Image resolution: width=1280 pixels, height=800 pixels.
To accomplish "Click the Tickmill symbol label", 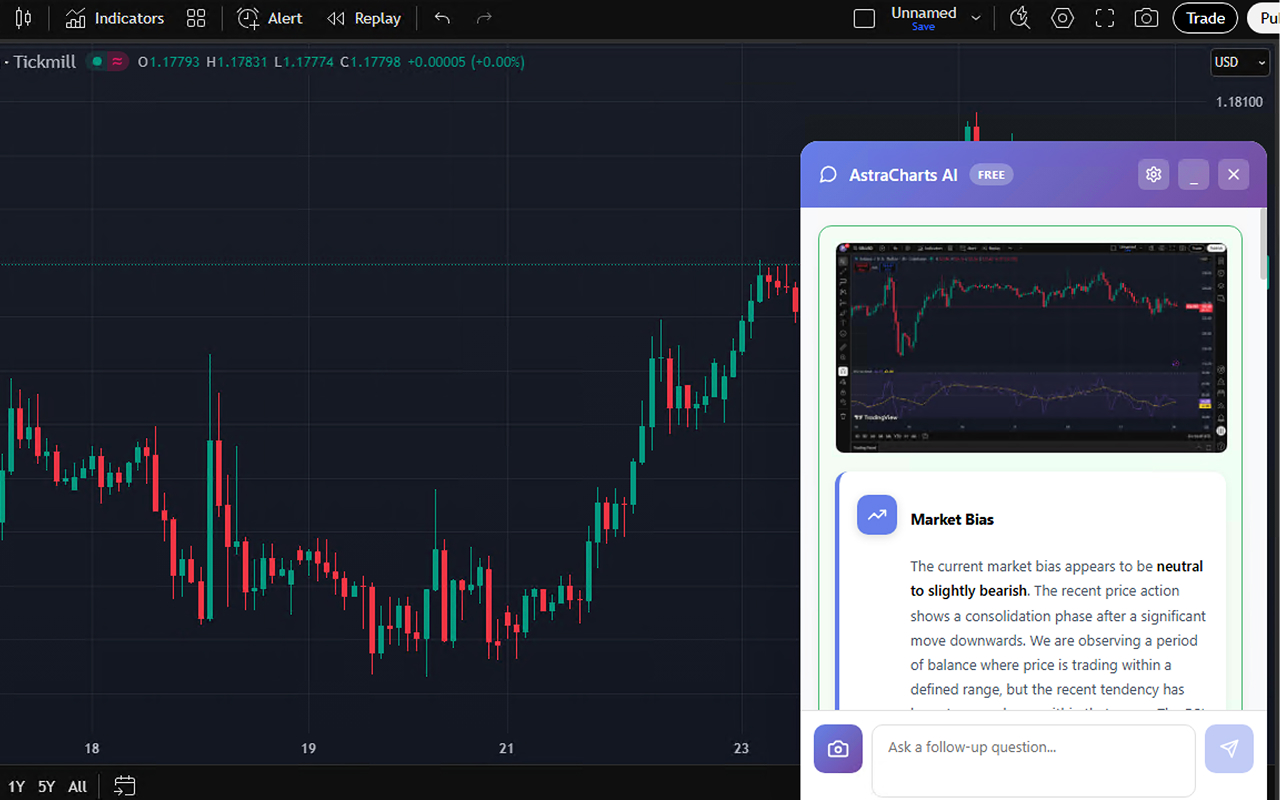I will [x=45, y=62].
